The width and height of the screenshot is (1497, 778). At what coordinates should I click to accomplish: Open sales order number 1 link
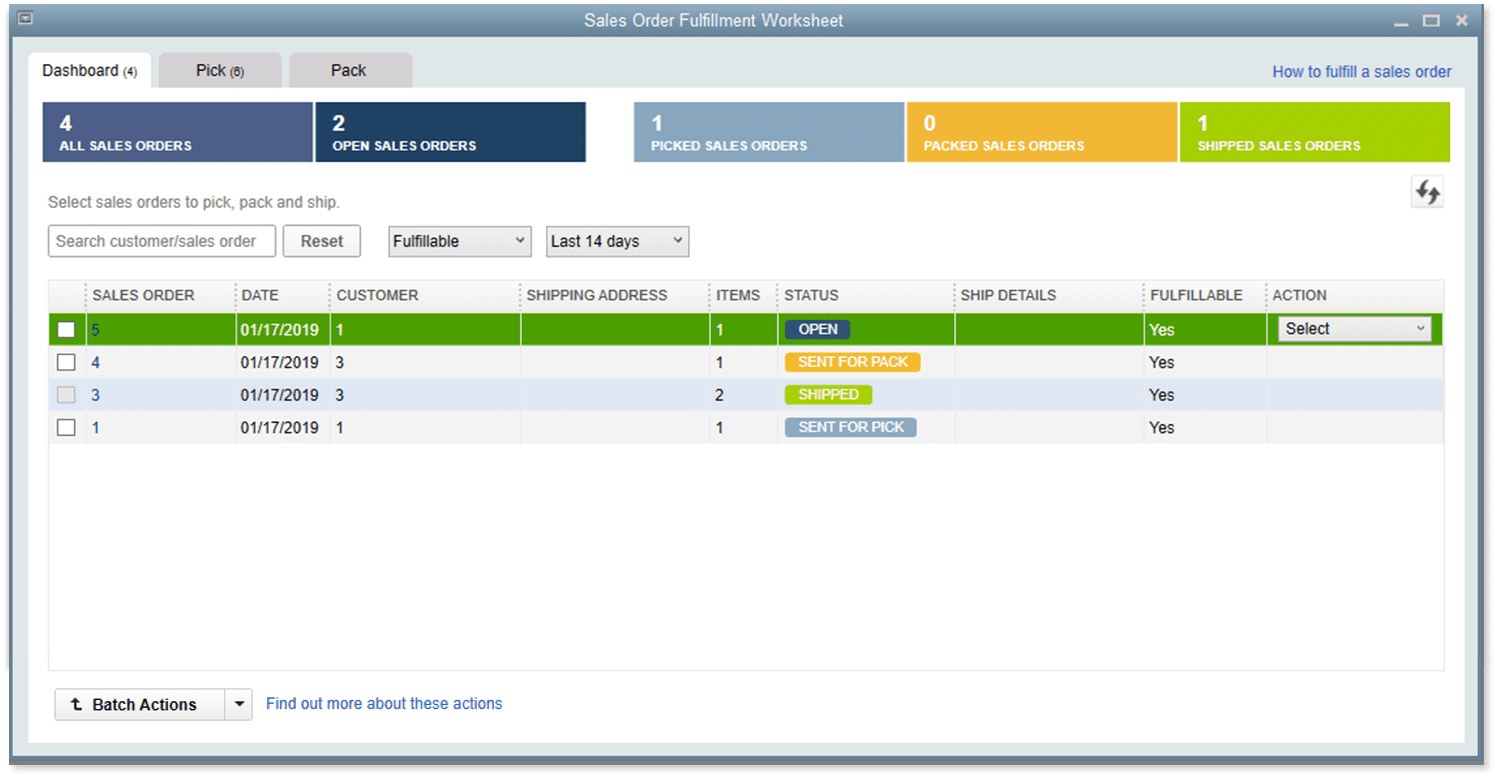coord(96,427)
